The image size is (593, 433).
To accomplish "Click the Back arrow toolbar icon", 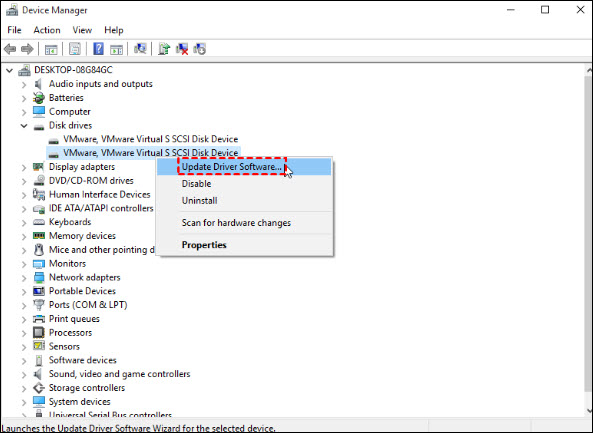I will (10, 49).
